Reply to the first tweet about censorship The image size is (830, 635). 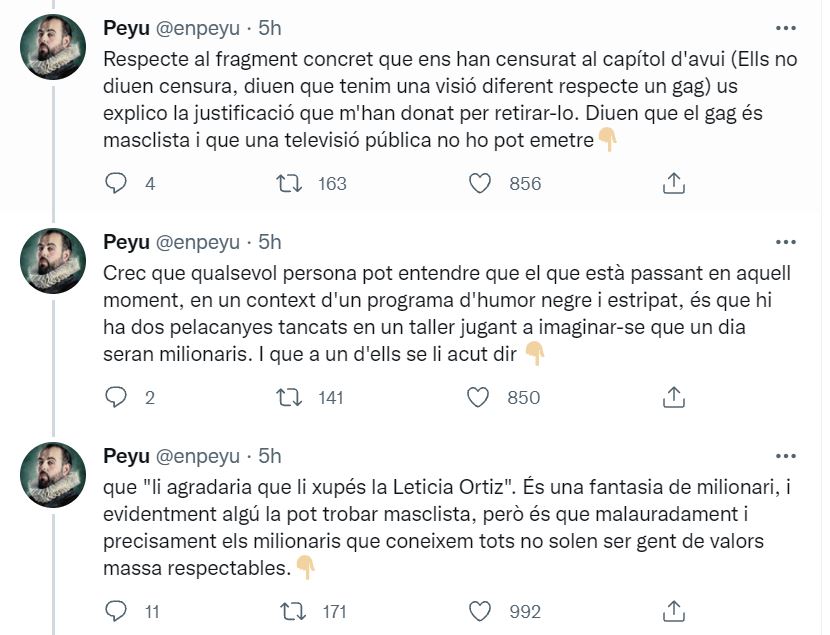click(116, 183)
